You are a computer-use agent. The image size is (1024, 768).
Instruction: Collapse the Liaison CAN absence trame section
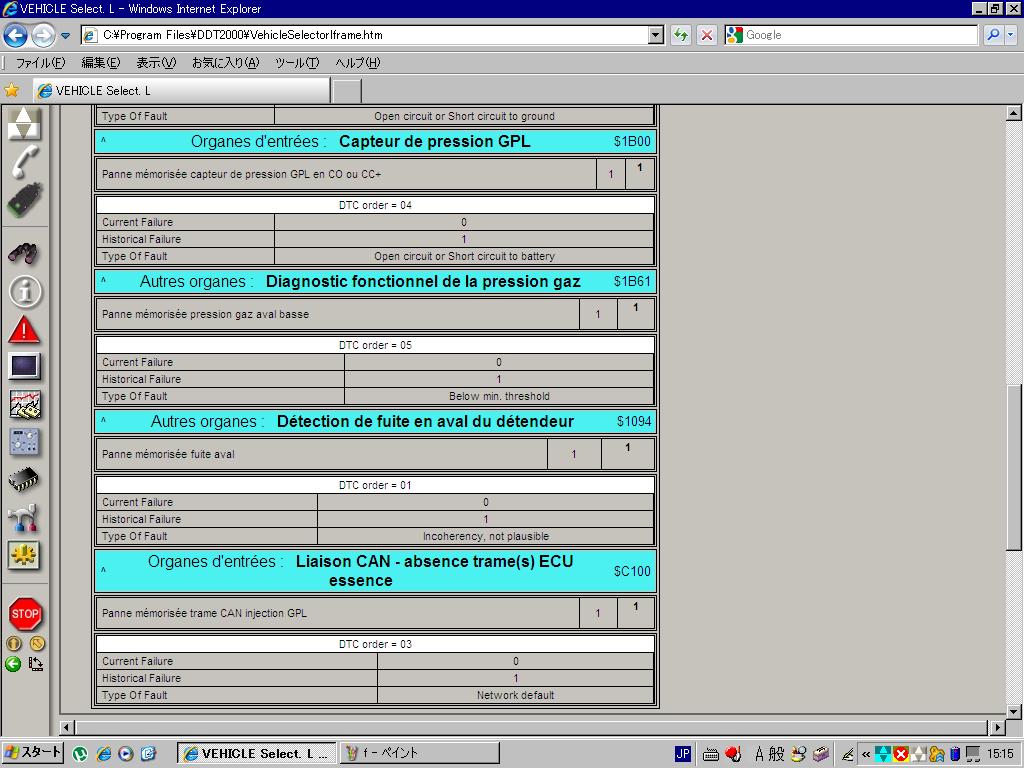click(103, 571)
